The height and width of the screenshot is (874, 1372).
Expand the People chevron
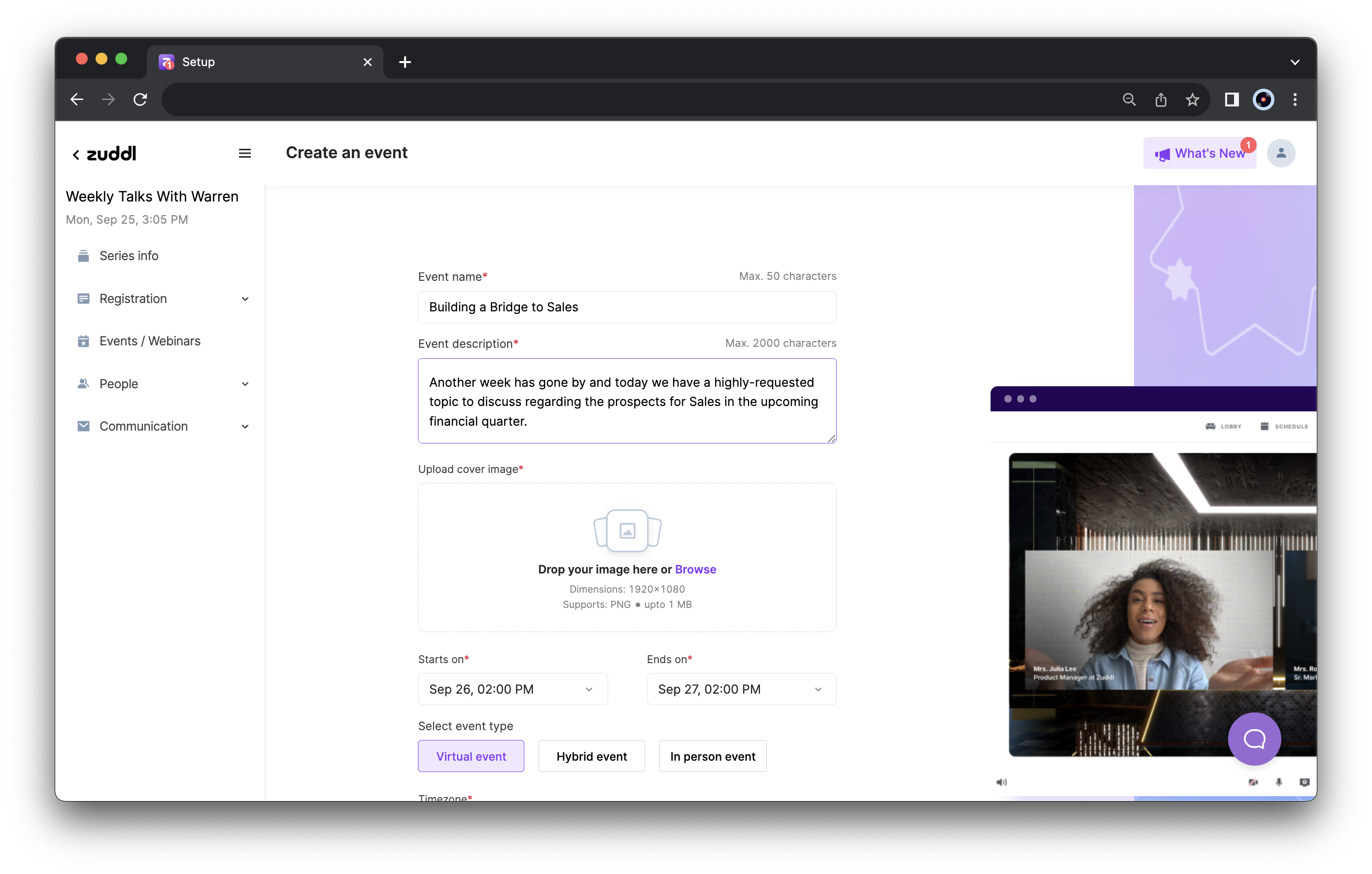[x=245, y=384]
